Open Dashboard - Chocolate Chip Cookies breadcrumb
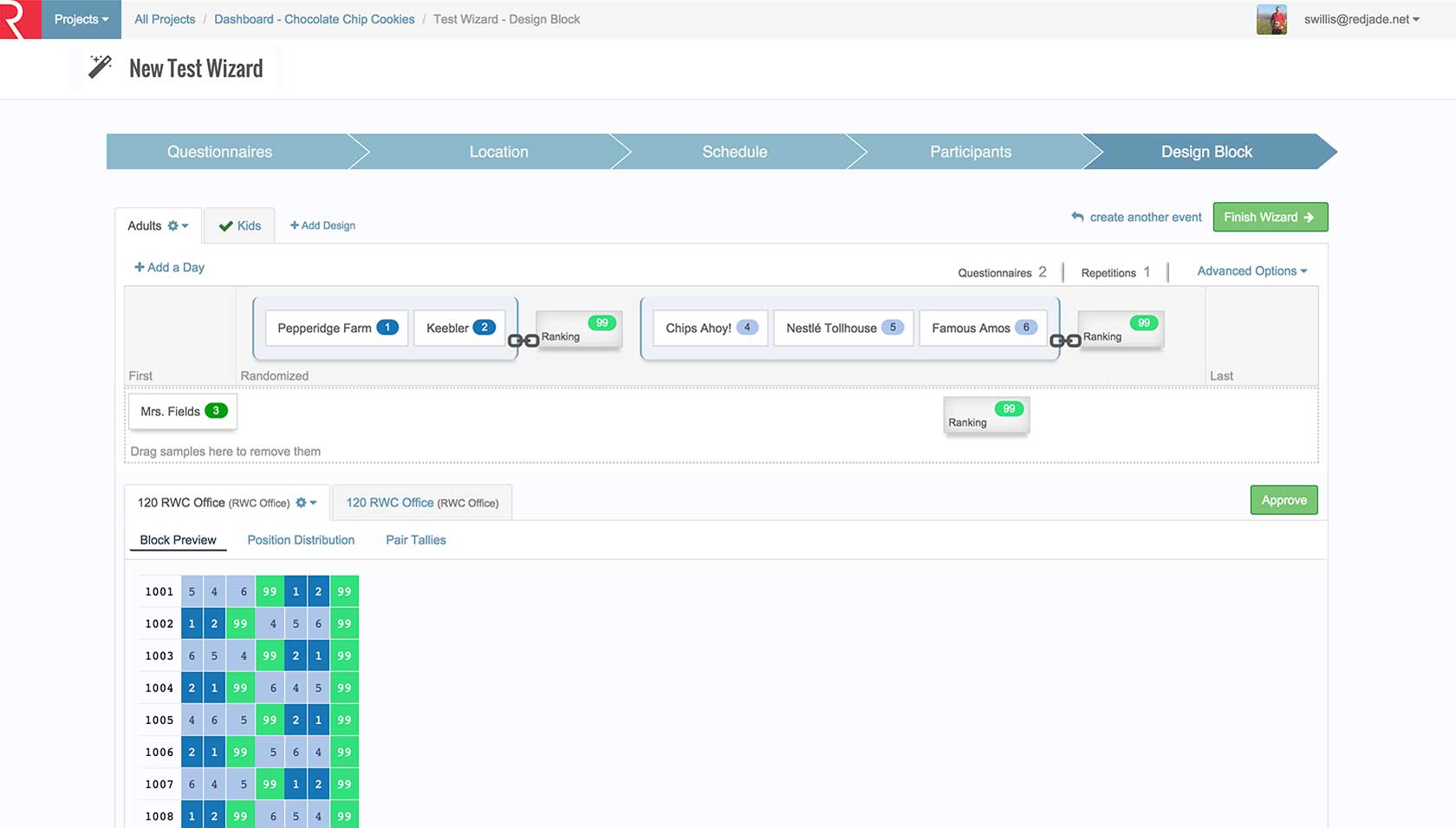This screenshot has width=1456, height=828. (x=315, y=19)
